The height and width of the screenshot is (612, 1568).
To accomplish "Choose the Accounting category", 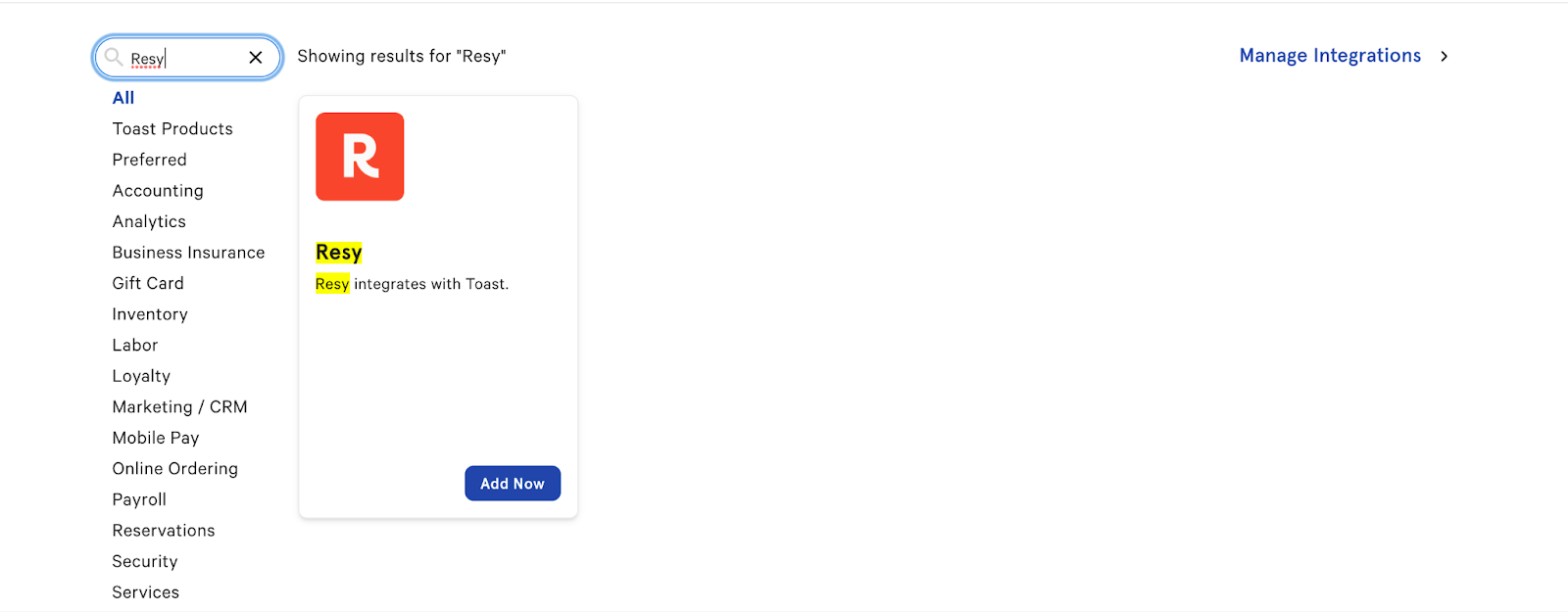I will click(158, 191).
